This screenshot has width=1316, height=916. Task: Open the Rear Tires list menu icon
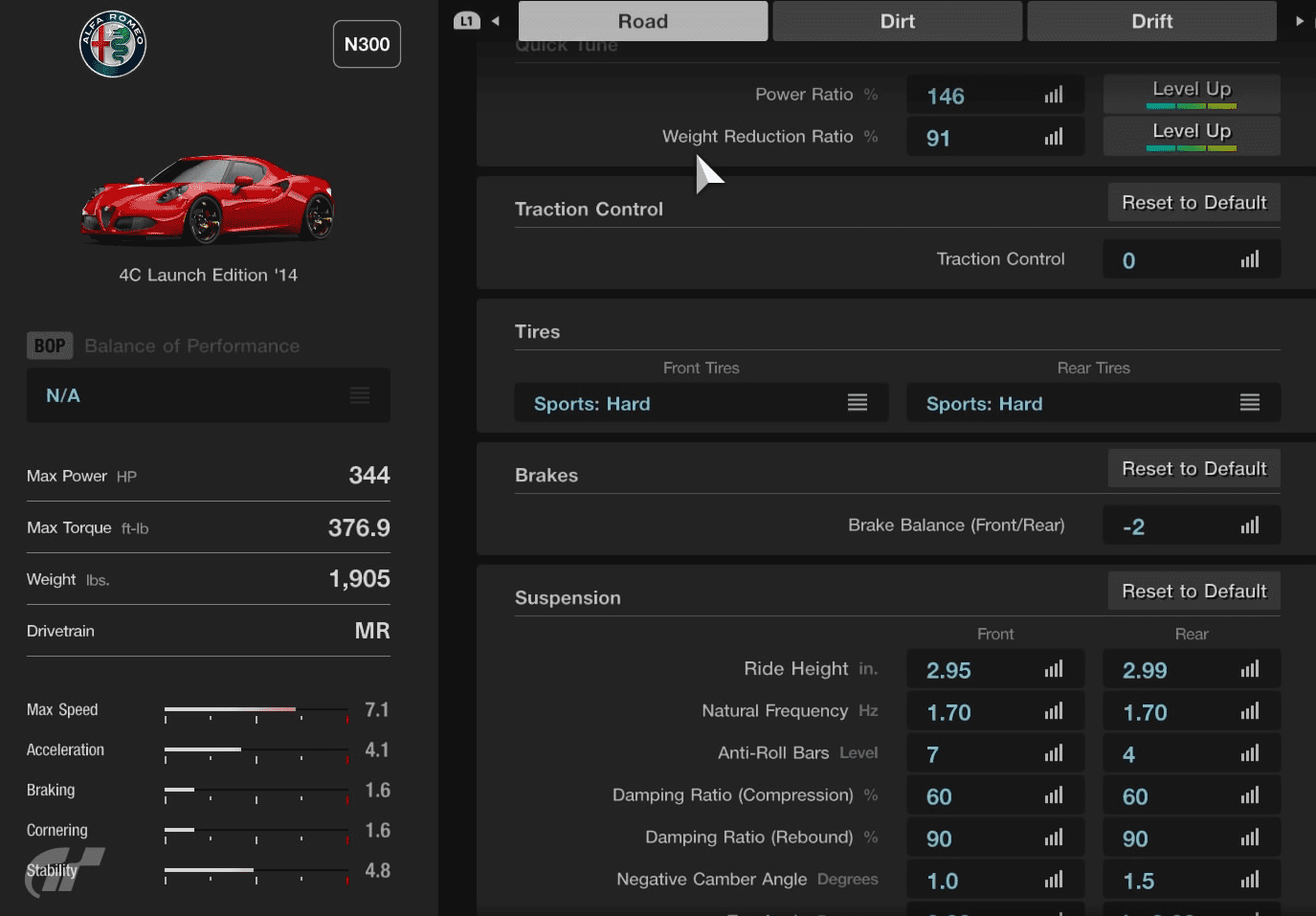coord(1250,403)
